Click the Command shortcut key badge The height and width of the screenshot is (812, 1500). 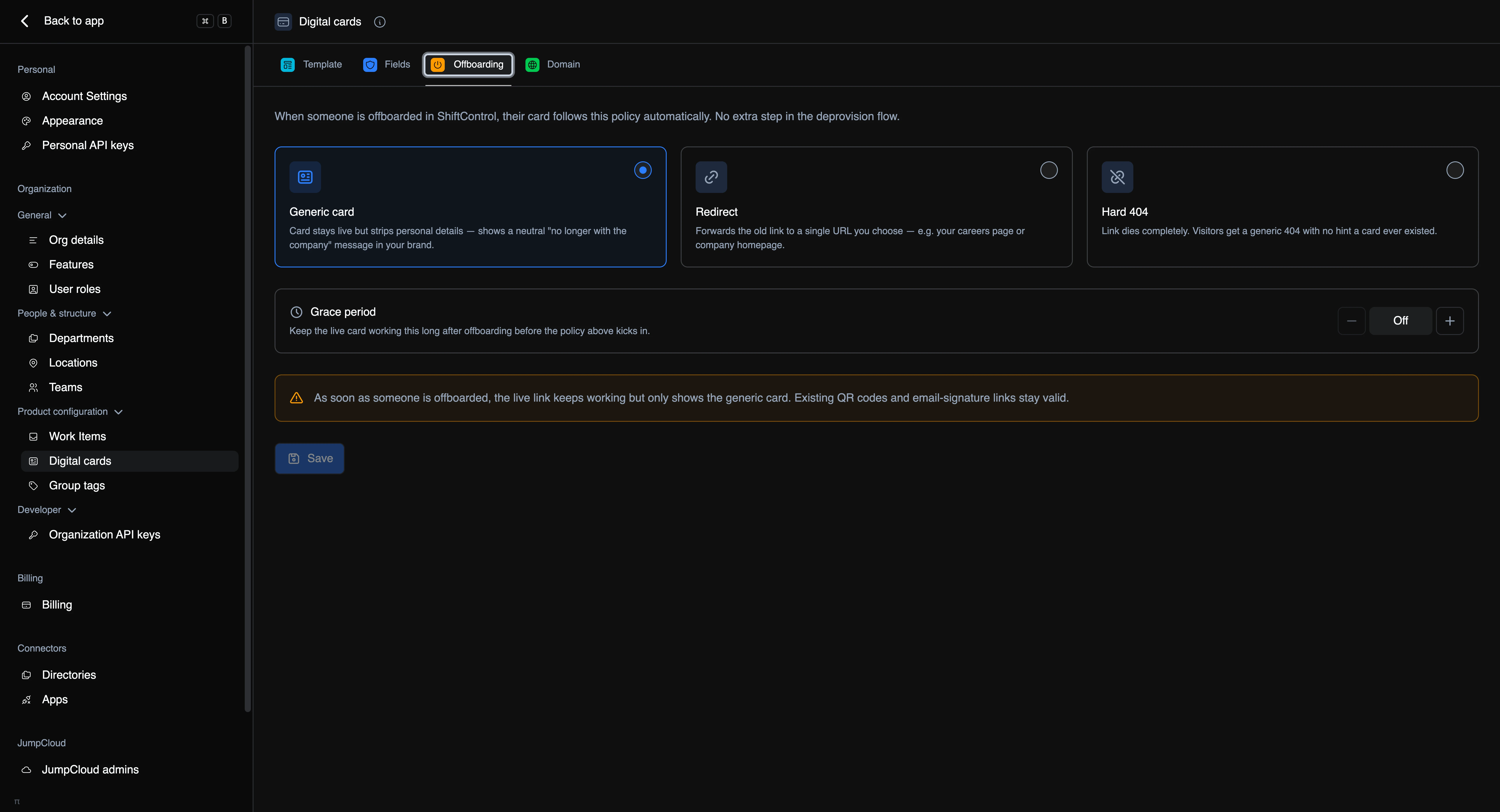205,21
